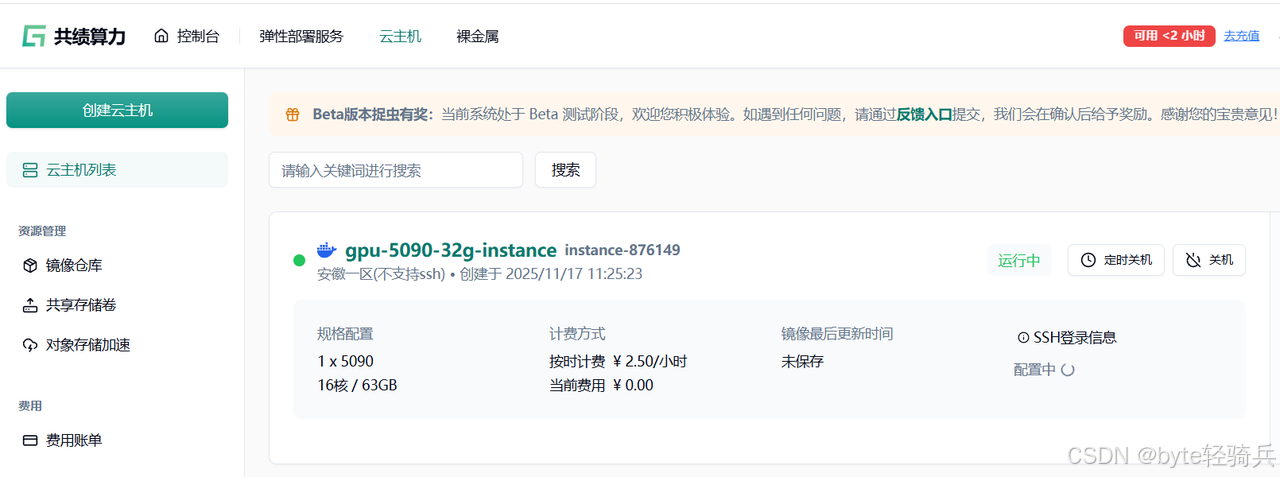Image resolution: width=1280 pixels, height=477 pixels.
Task: Click the gpu-5090-32g-instance name
Action: coord(451,250)
